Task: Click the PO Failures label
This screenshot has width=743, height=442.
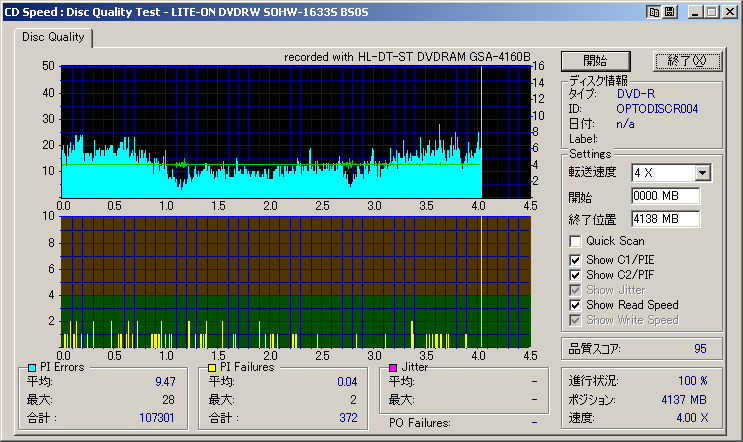Action: click(x=419, y=423)
